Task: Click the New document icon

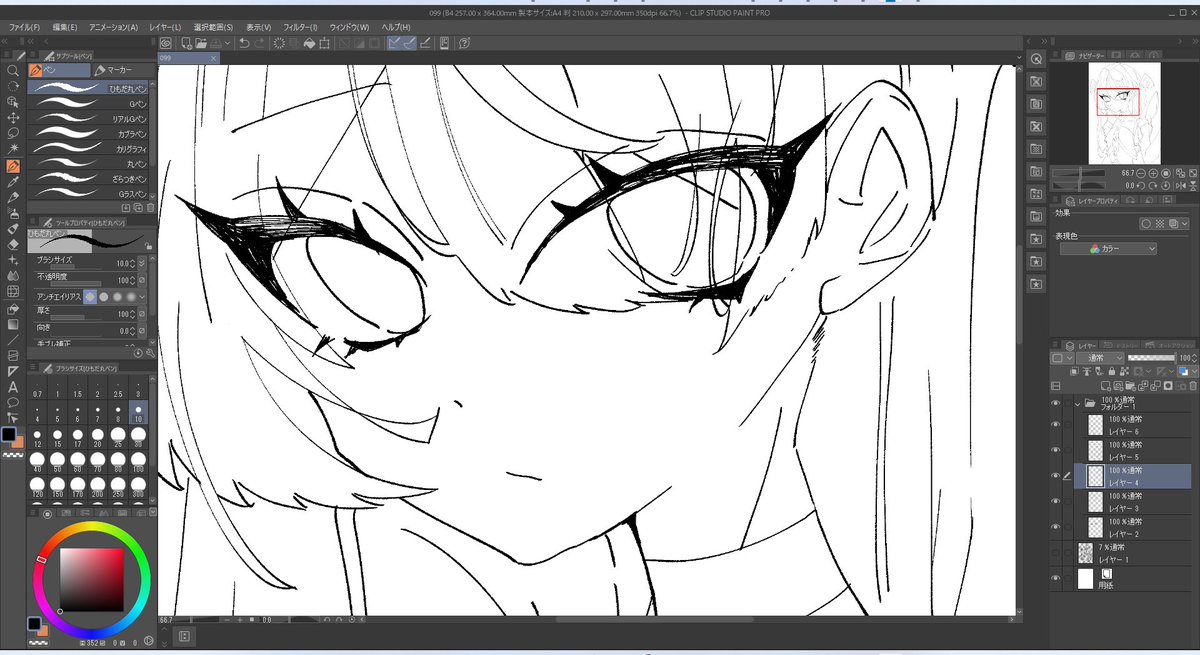Action: (x=185, y=43)
